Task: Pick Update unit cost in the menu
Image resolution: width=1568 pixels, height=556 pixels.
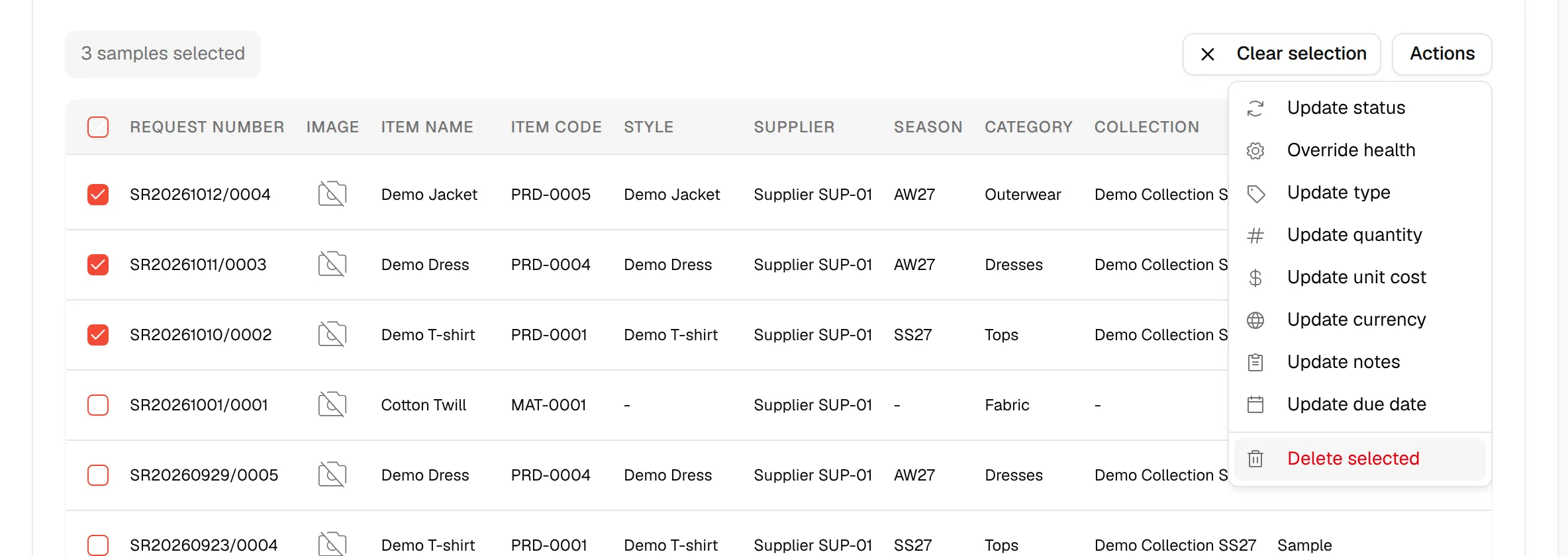Action: click(x=1360, y=277)
